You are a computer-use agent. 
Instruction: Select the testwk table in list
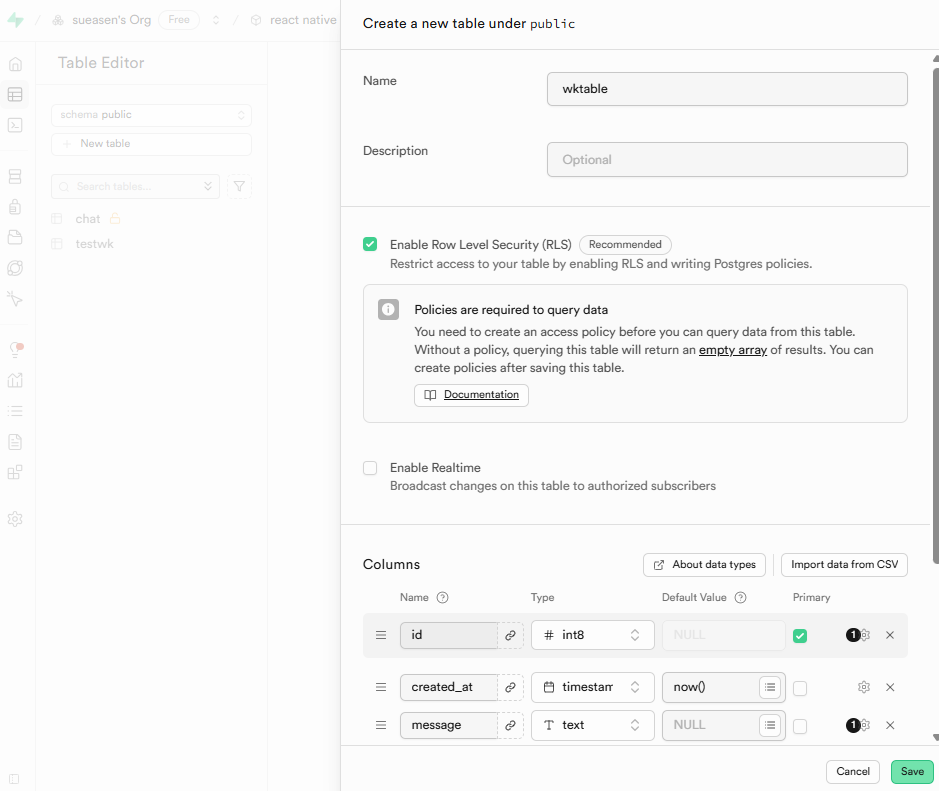pos(94,244)
